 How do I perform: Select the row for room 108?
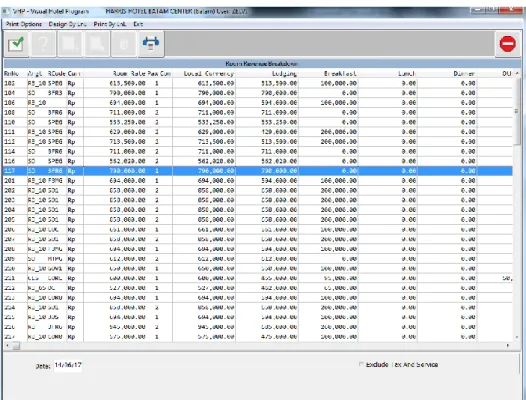coord(258,112)
